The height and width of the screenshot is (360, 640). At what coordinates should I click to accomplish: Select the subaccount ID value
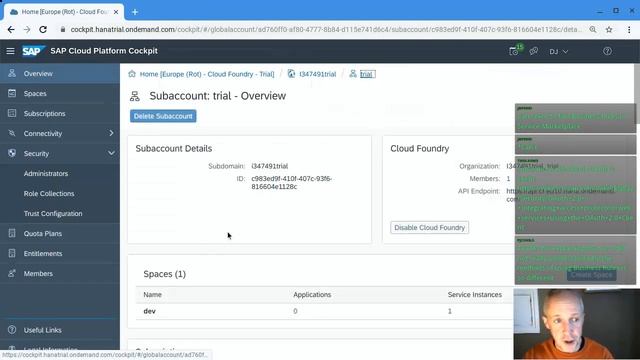pos(291,182)
